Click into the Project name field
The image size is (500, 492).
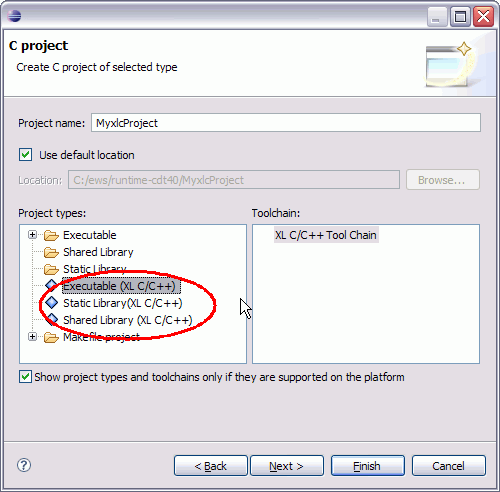click(286, 123)
